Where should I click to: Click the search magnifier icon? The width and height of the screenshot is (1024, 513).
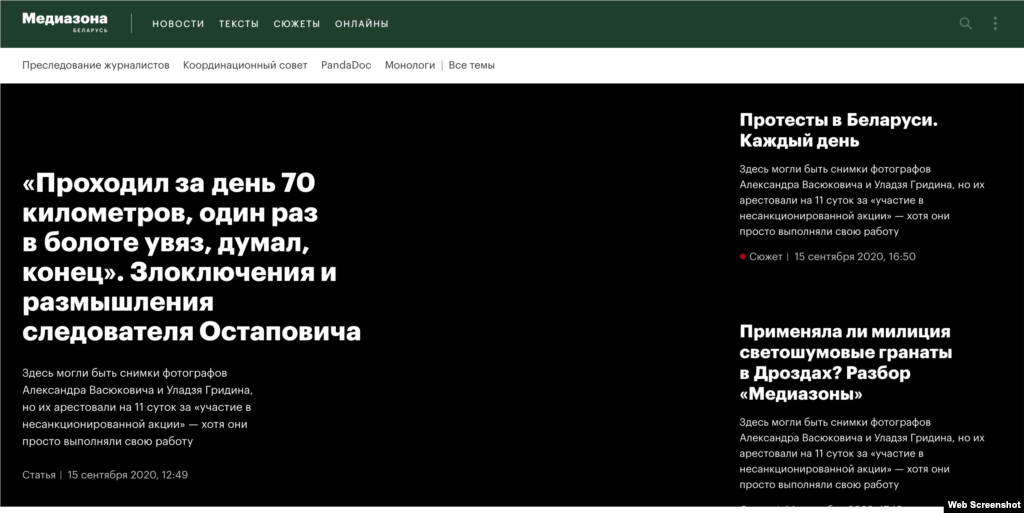tap(965, 24)
